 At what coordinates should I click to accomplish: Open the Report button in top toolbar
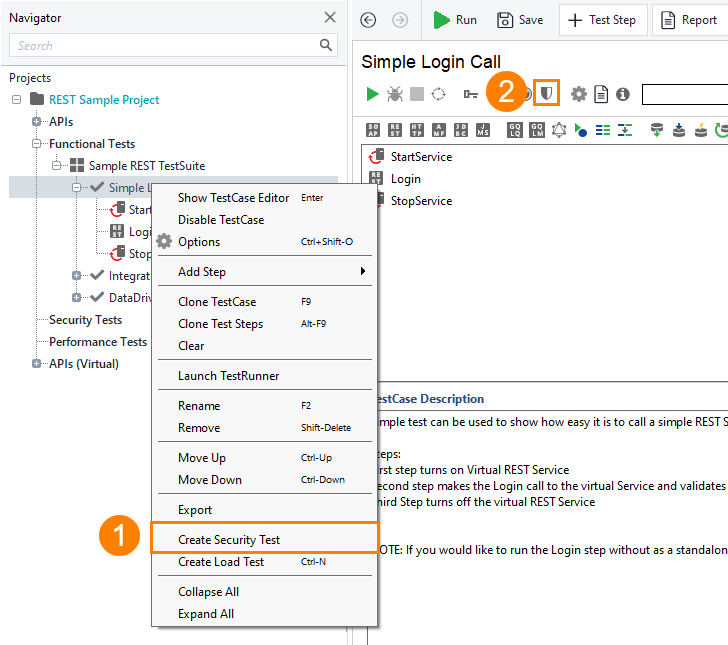[690, 20]
